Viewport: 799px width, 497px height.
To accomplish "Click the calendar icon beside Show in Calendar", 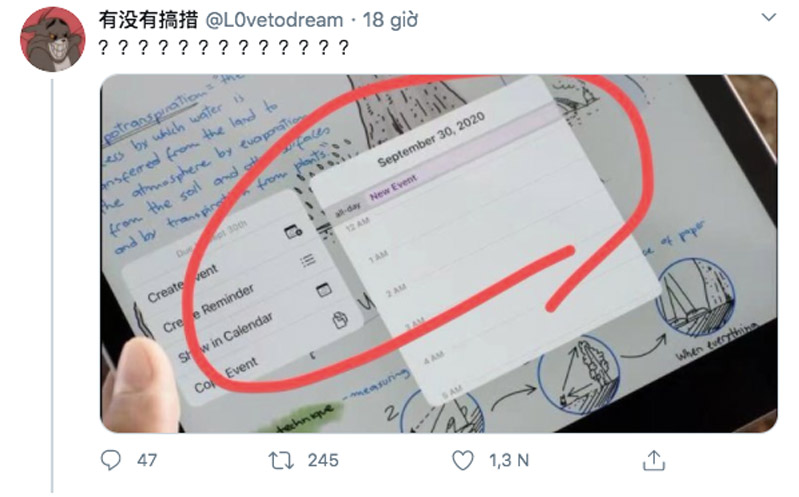I will pos(324,290).
